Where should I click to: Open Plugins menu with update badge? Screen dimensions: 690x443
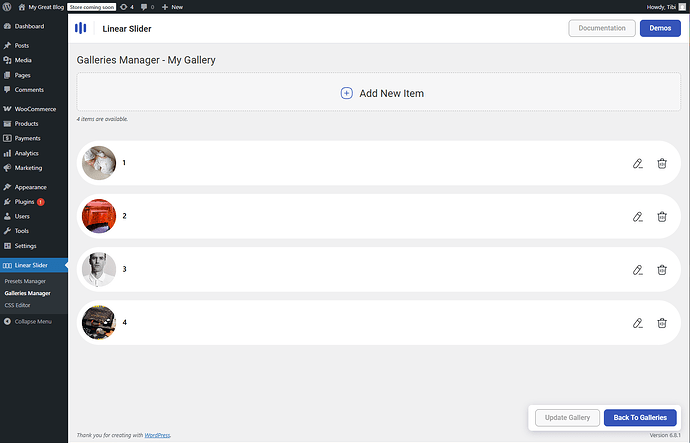coord(34,201)
